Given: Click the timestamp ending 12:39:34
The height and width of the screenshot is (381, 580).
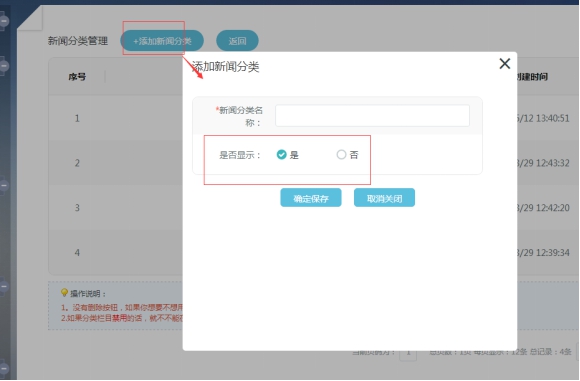Looking at the screenshot, I should coord(543,253).
